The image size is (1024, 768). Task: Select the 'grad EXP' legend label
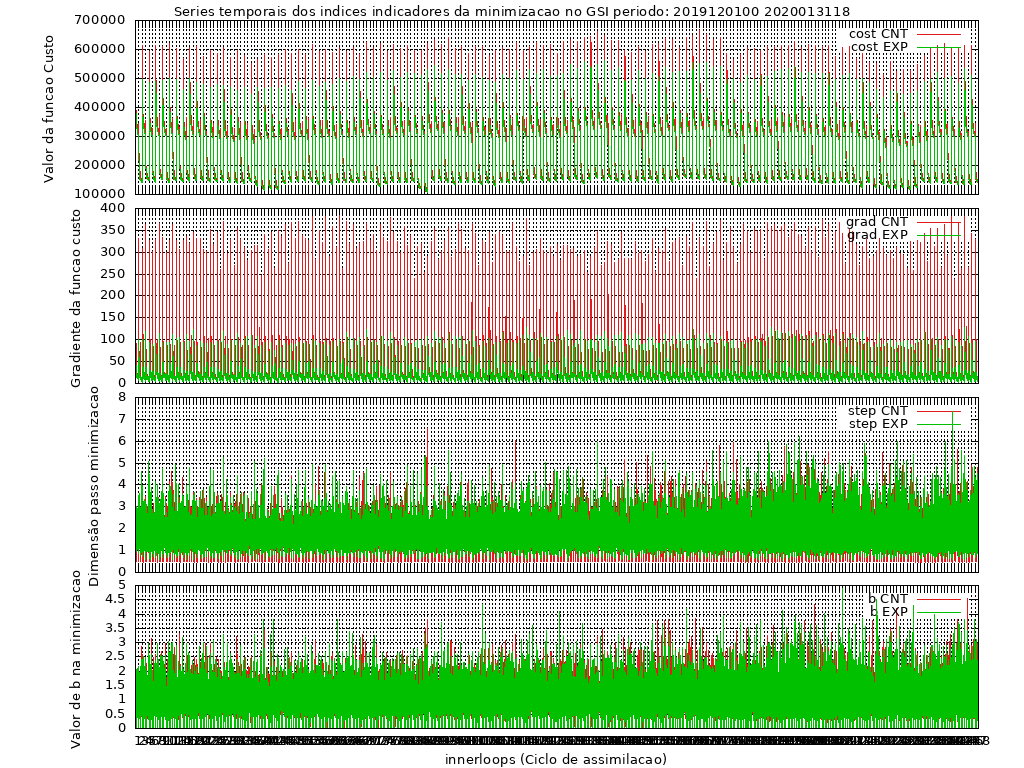pyautogui.click(x=877, y=235)
